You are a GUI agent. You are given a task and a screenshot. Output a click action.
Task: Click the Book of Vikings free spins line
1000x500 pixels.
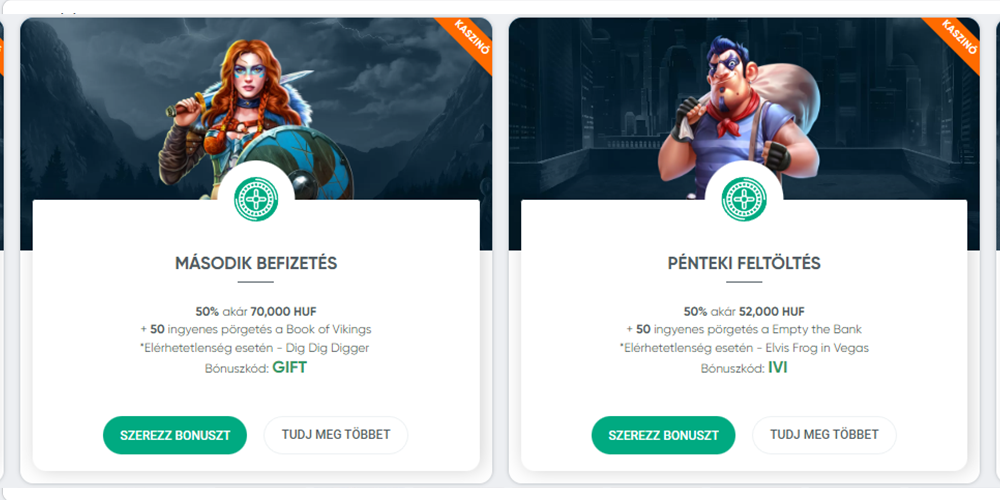pyautogui.click(x=256, y=329)
